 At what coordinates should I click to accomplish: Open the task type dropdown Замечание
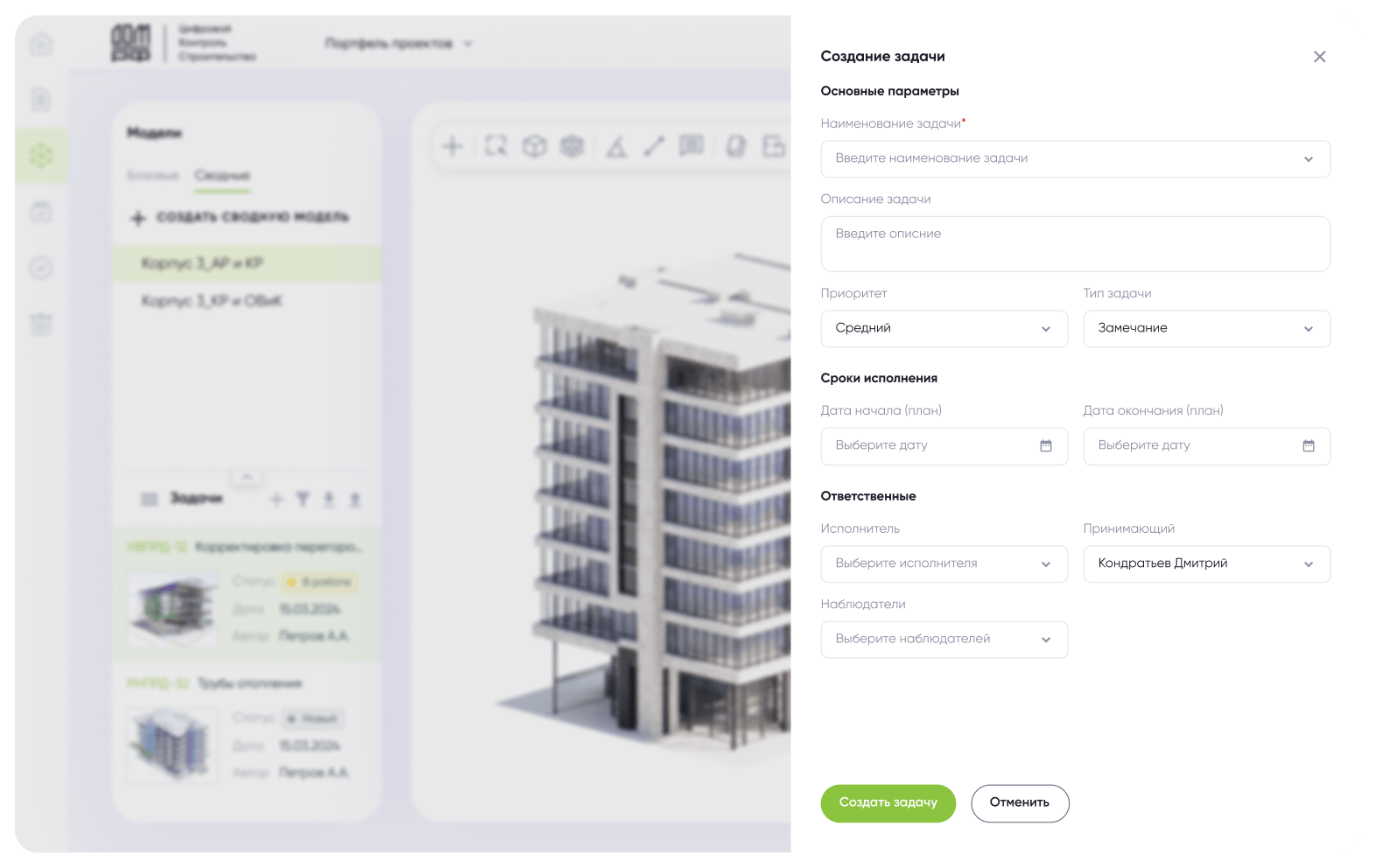click(x=1206, y=329)
